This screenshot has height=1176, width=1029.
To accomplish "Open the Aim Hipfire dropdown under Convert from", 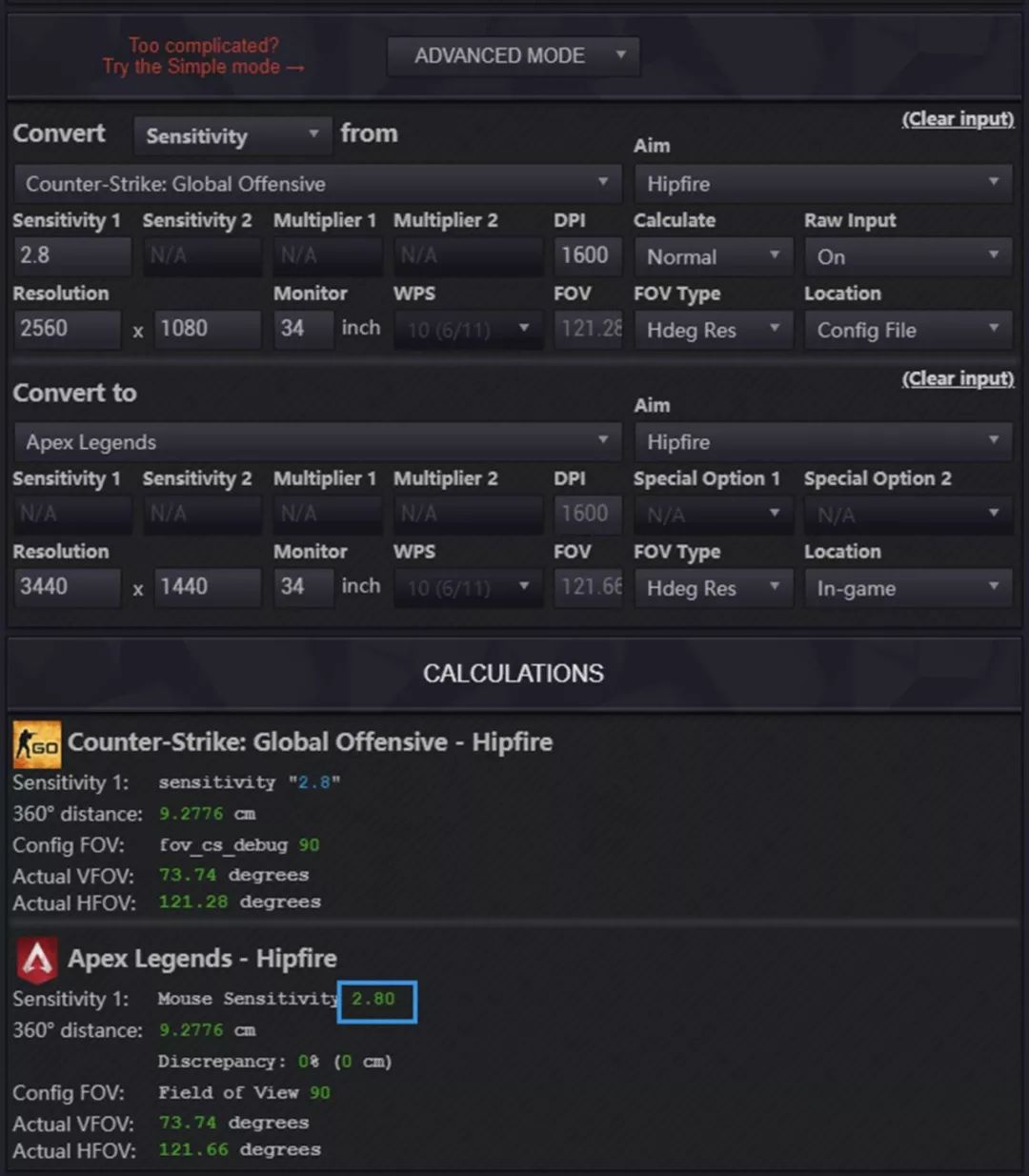I will 823,183.
